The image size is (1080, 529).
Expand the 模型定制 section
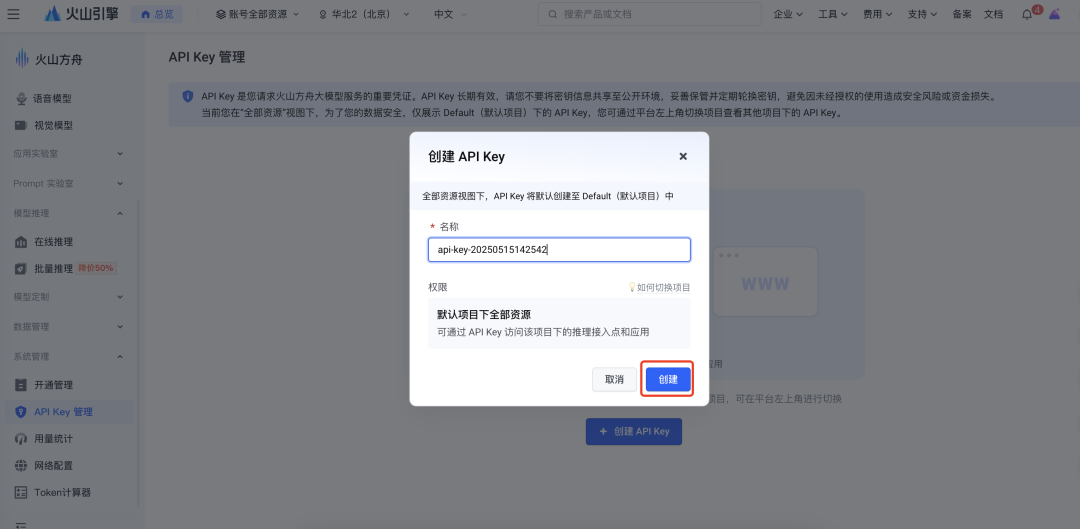tap(68, 297)
